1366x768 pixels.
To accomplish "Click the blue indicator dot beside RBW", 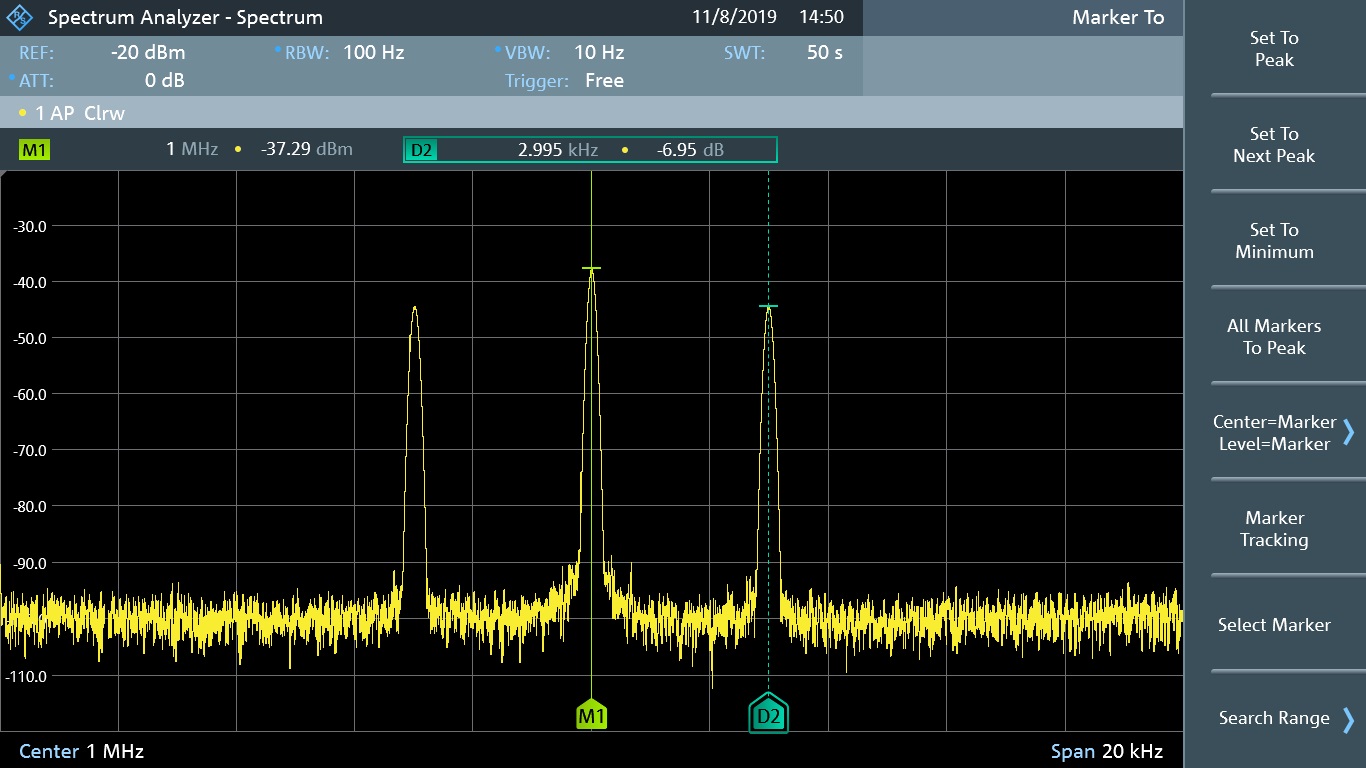I will pos(278,50).
